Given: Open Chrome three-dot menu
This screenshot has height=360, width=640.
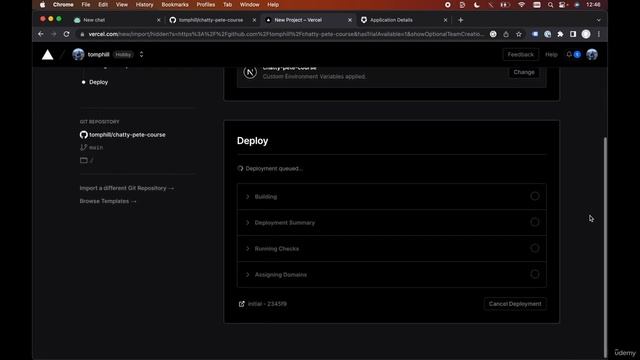Looking at the screenshot, I should pyautogui.click(x=599, y=34).
